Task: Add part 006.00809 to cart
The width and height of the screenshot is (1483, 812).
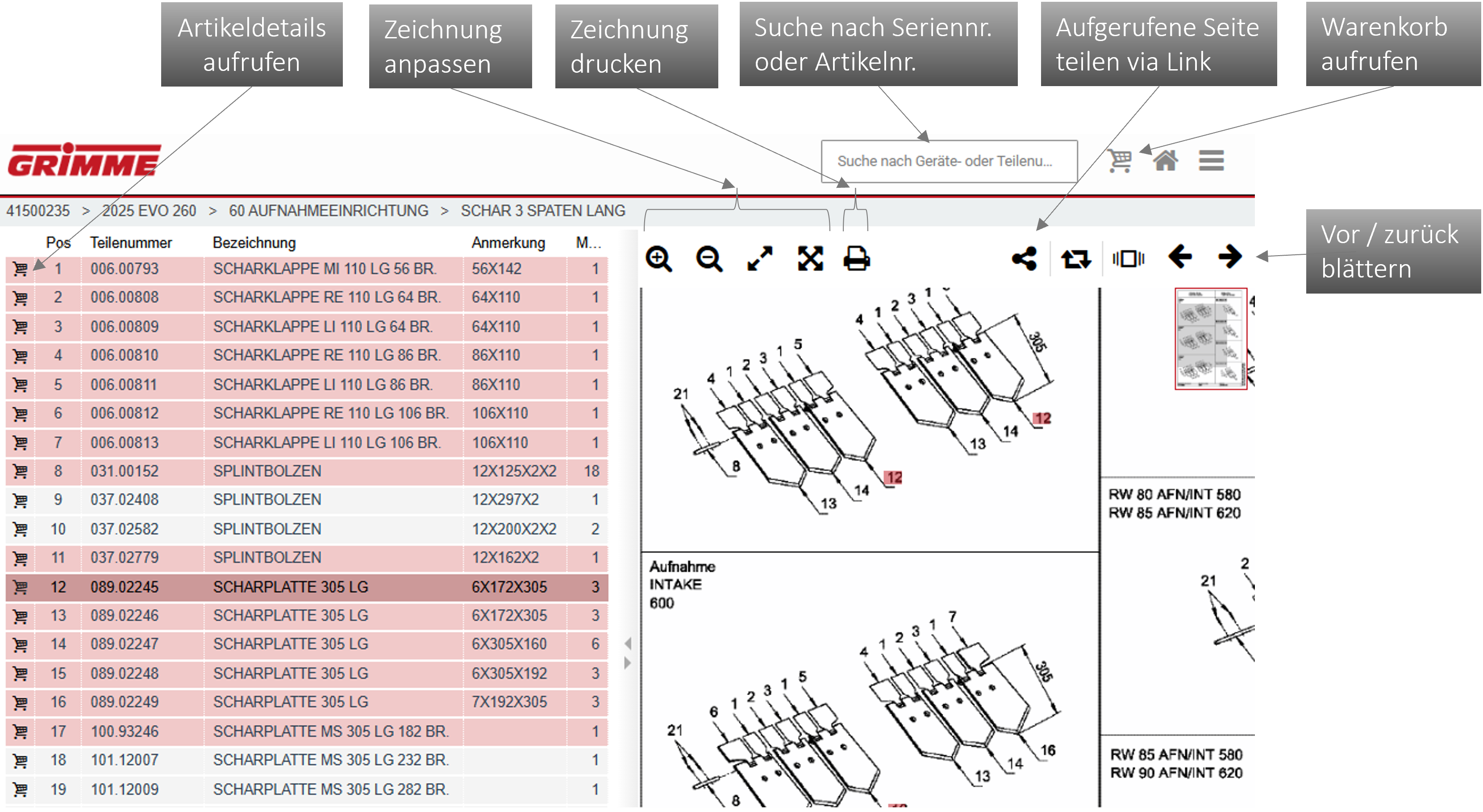Action: pyautogui.click(x=20, y=327)
